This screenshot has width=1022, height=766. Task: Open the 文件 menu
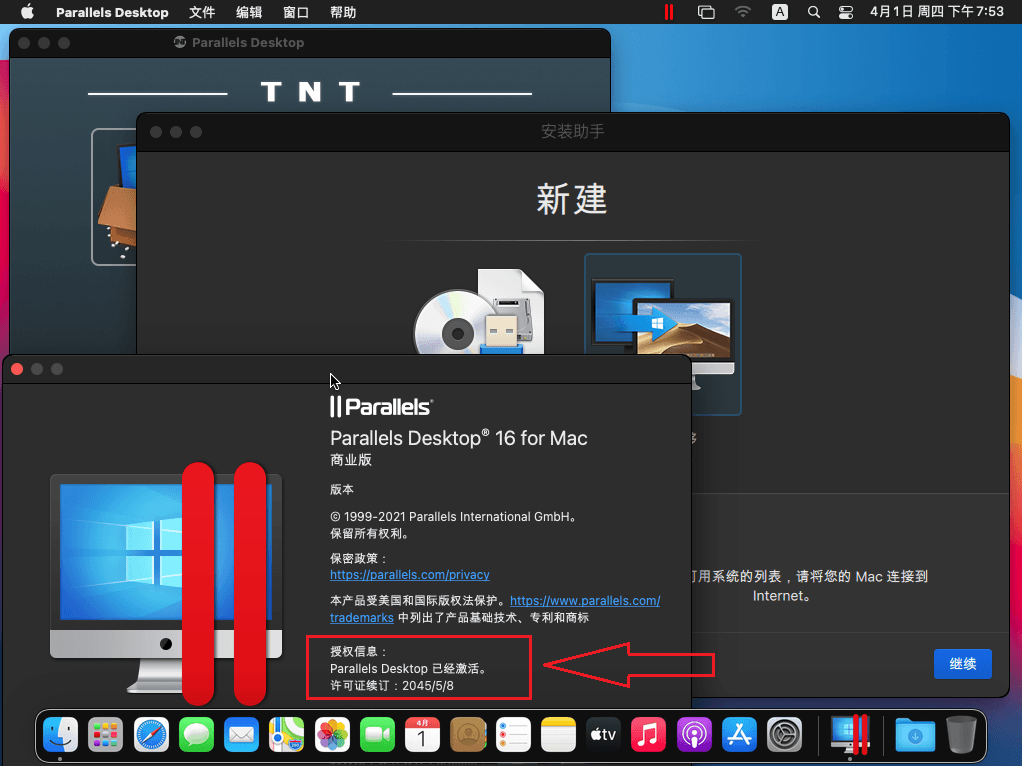tap(202, 12)
